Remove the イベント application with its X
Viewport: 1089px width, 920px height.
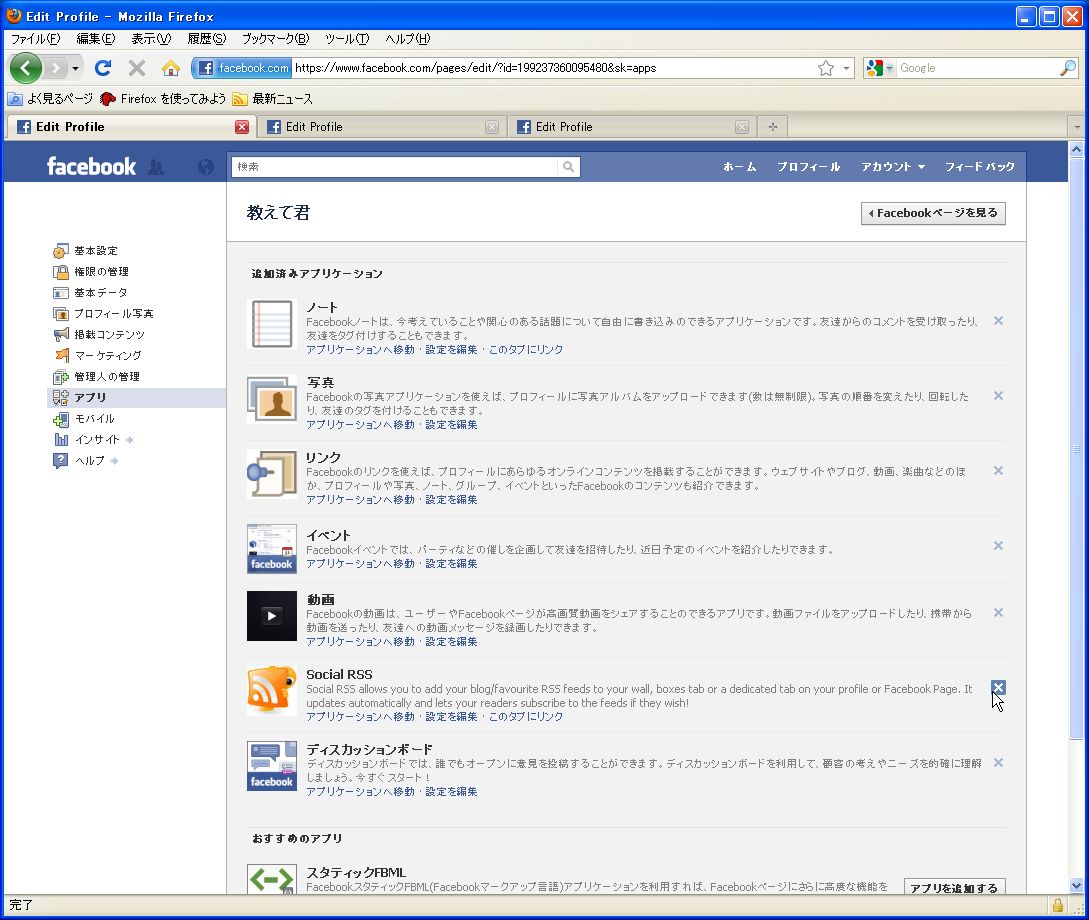pyautogui.click(x=998, y=546)
